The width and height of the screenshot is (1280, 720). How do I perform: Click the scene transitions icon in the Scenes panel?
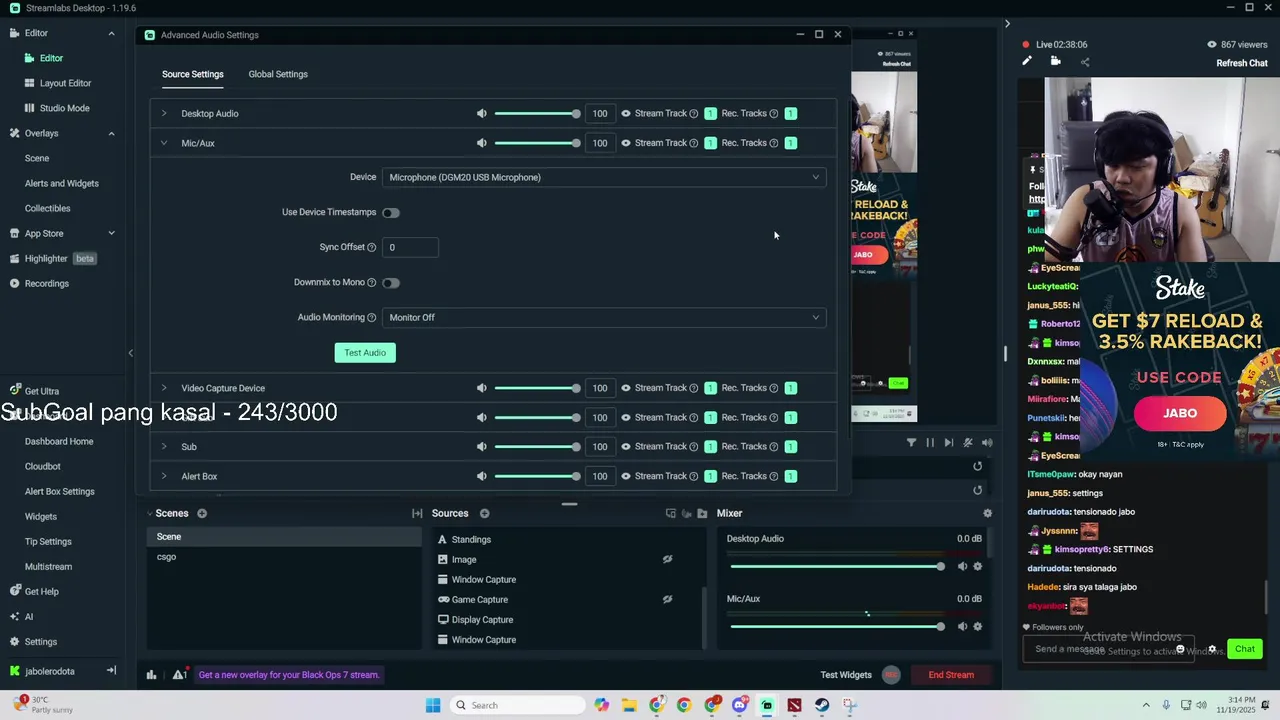pos(417,513)
